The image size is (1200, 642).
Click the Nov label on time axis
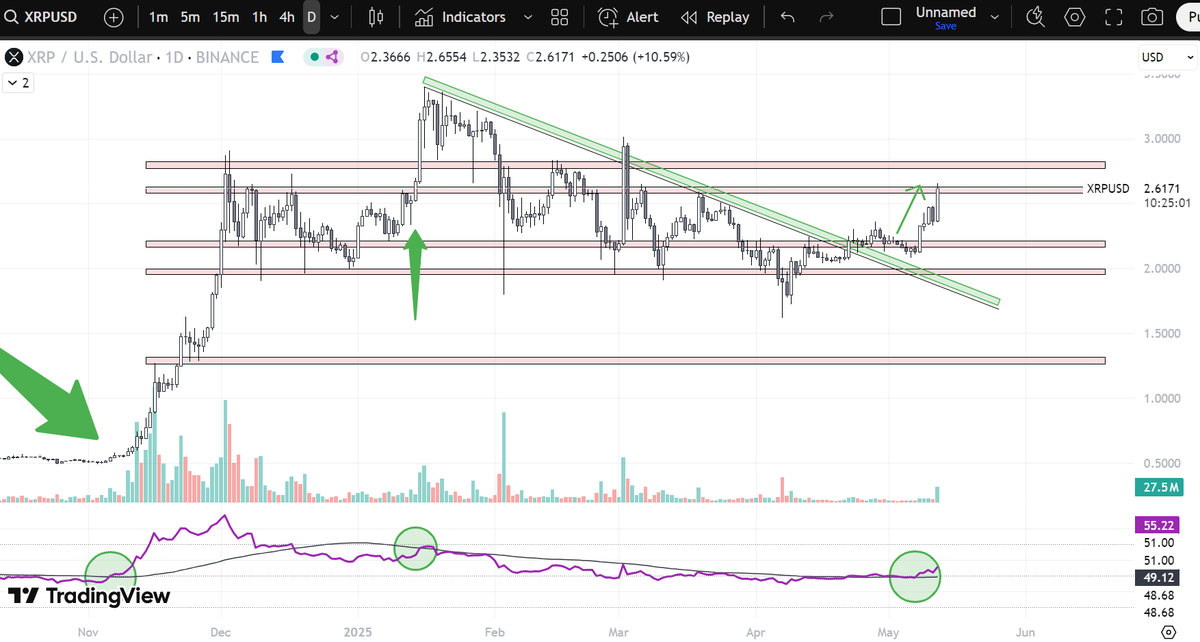coord(88,633)
